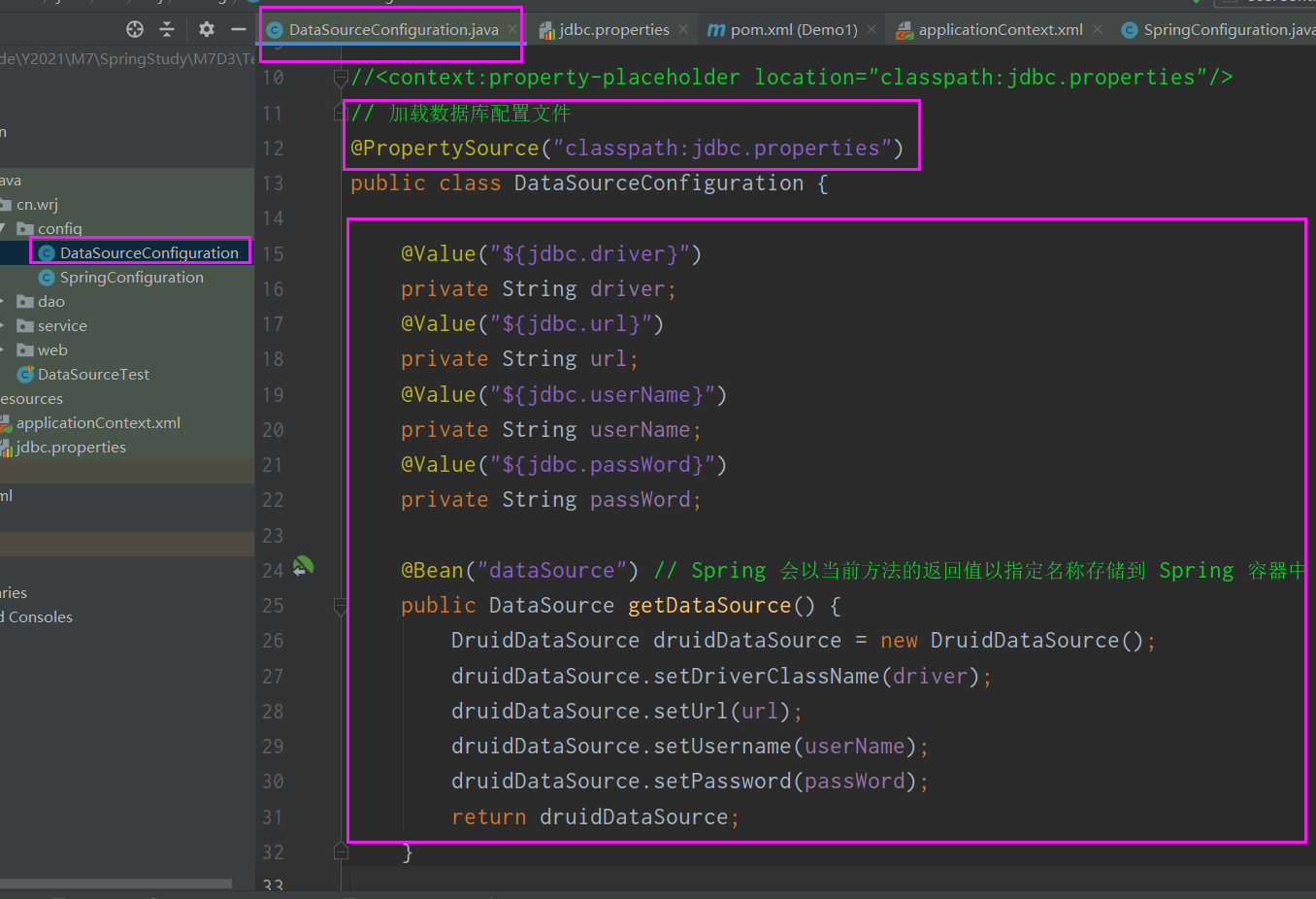Click the Spring bean gutter icon on line 24
The image size is (1316, 899).
pos(304,565)
